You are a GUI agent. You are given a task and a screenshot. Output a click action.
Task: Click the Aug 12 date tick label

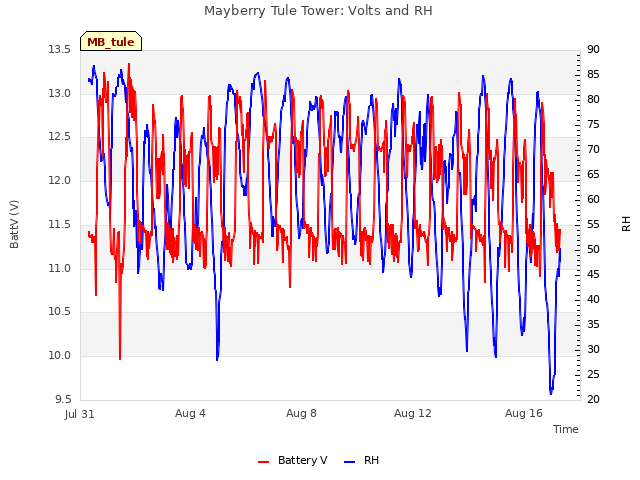pyautogui.click(x=413, y=413)
